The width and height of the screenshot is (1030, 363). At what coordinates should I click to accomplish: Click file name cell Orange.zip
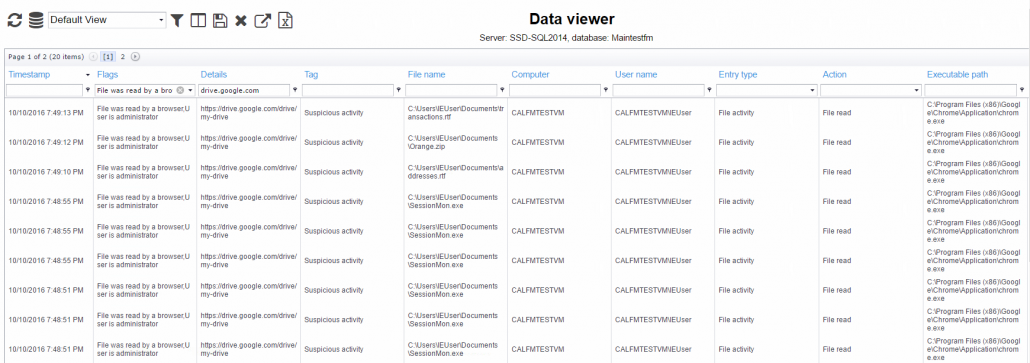tap(453, 142)
